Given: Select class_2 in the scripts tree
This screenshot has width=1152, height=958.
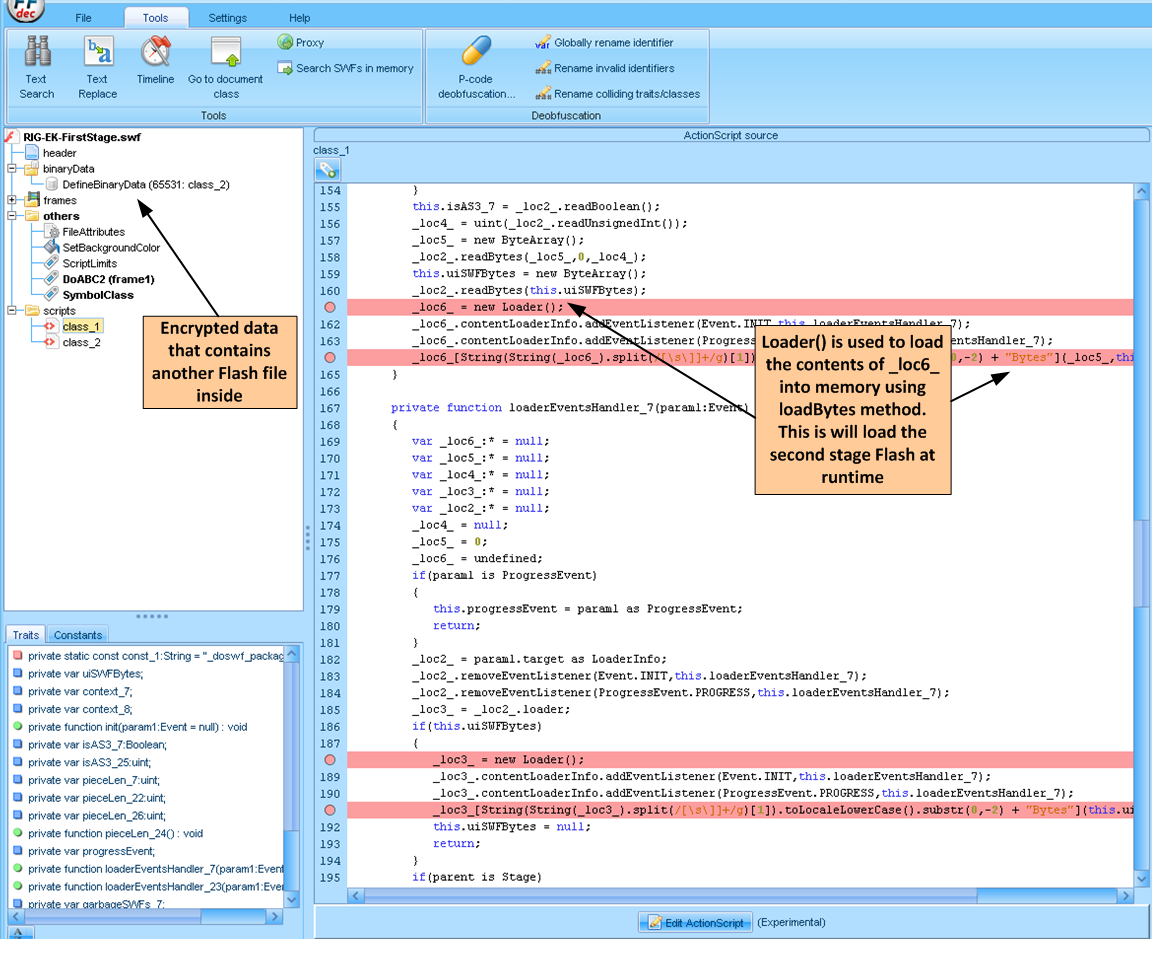Looking at the screenshot, I should pos(80,342).
